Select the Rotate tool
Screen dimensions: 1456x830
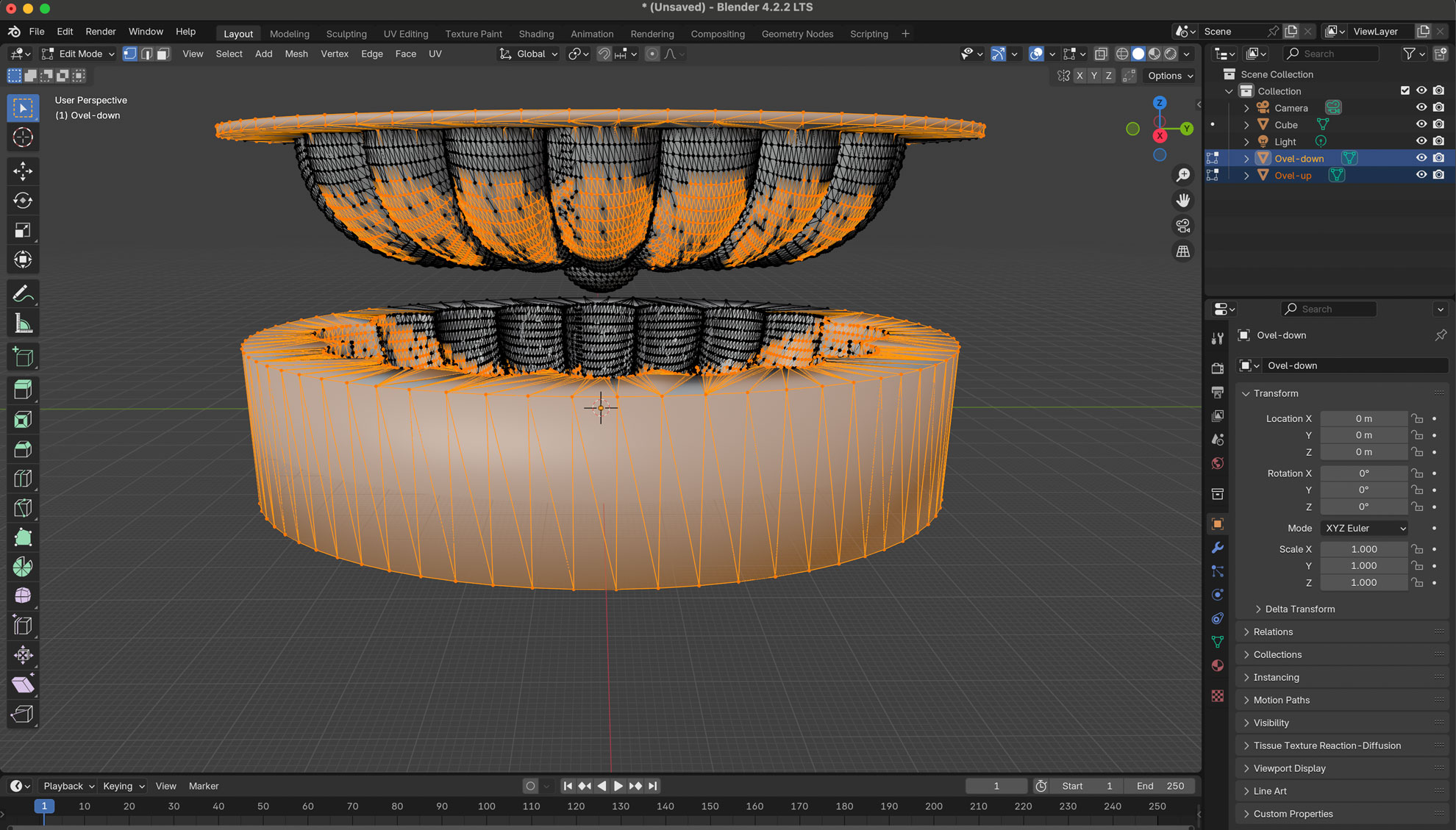[x=23, y=201]
